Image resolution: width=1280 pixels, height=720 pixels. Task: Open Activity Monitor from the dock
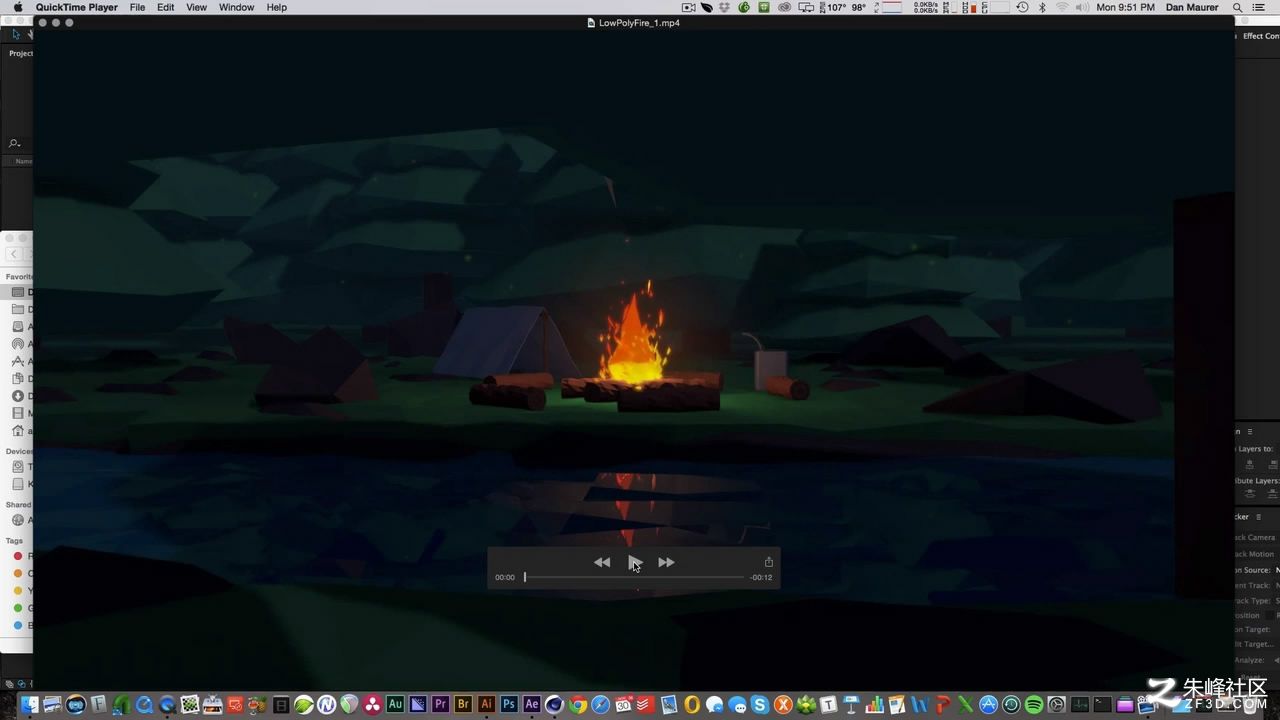(x=1082, y=704)
